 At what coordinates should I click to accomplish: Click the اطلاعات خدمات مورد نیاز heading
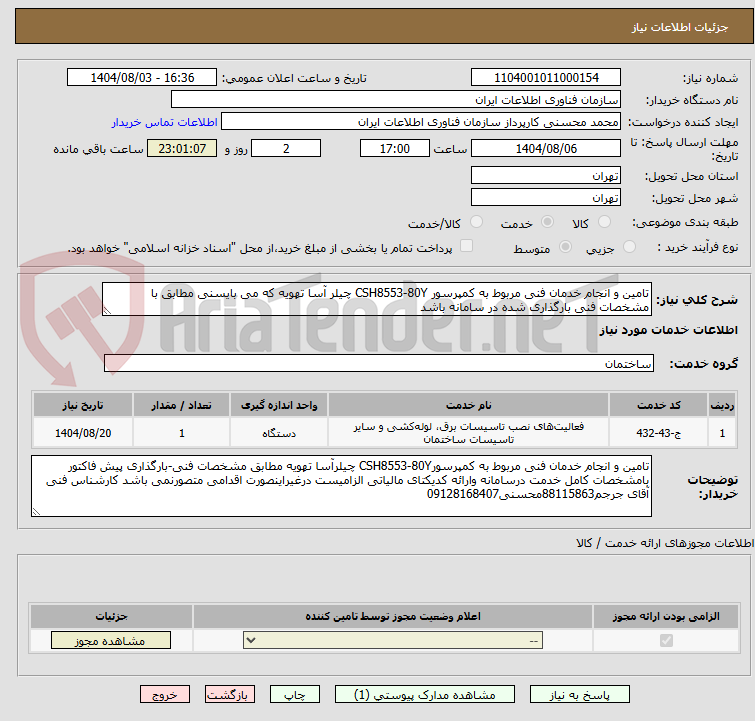coord(668,330)
